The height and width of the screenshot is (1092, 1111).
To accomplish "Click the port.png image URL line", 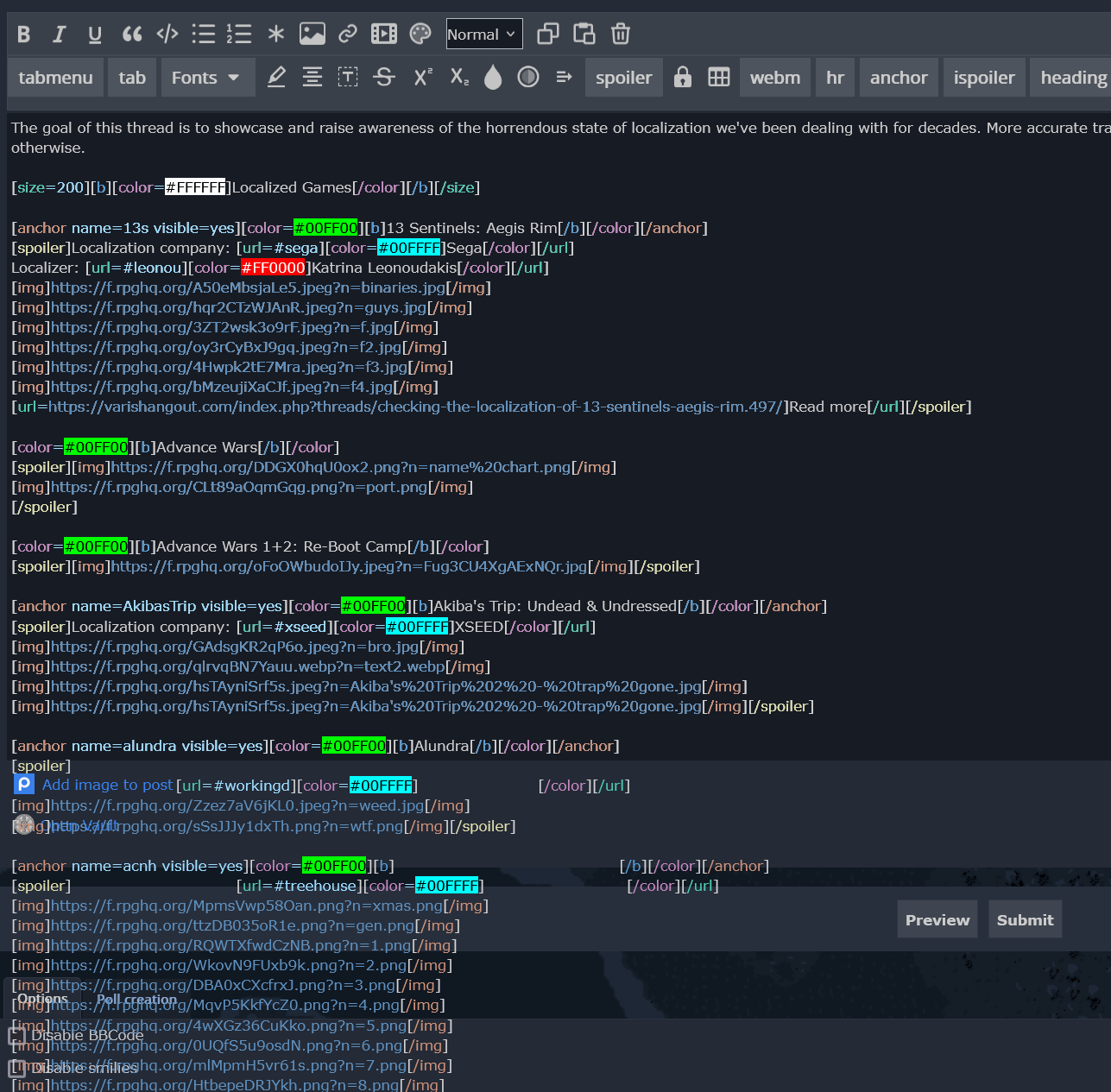I will click(x=243, y=487).
